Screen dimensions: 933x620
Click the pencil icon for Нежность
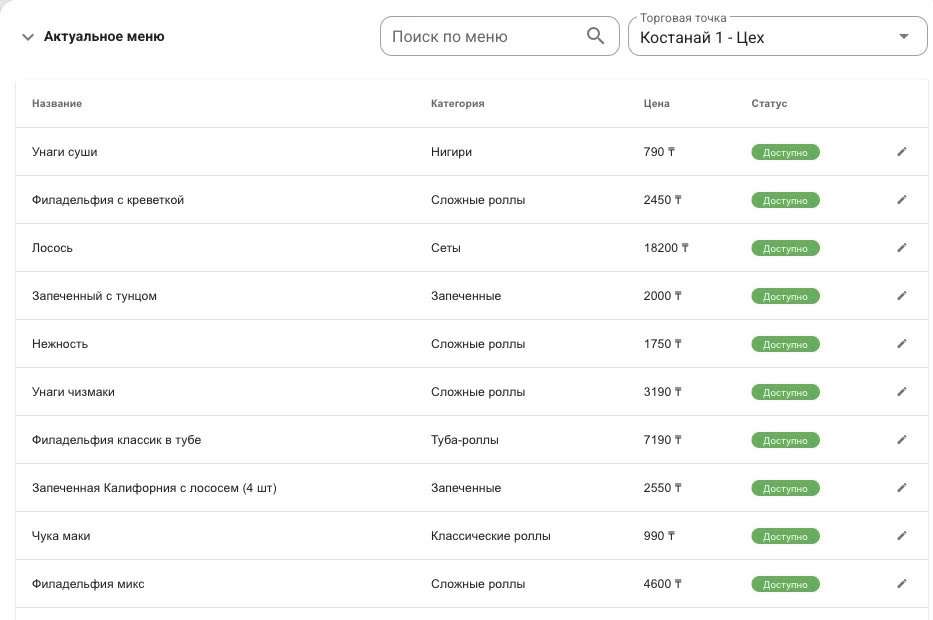click(901, 344)
